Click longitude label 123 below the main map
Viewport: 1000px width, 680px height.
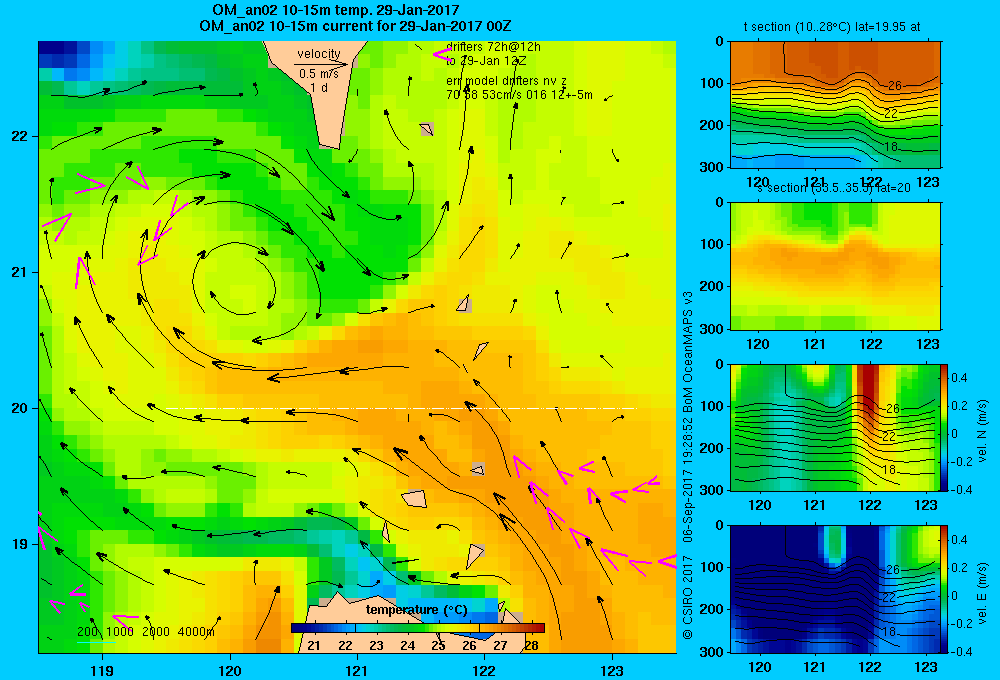point(612,670)
